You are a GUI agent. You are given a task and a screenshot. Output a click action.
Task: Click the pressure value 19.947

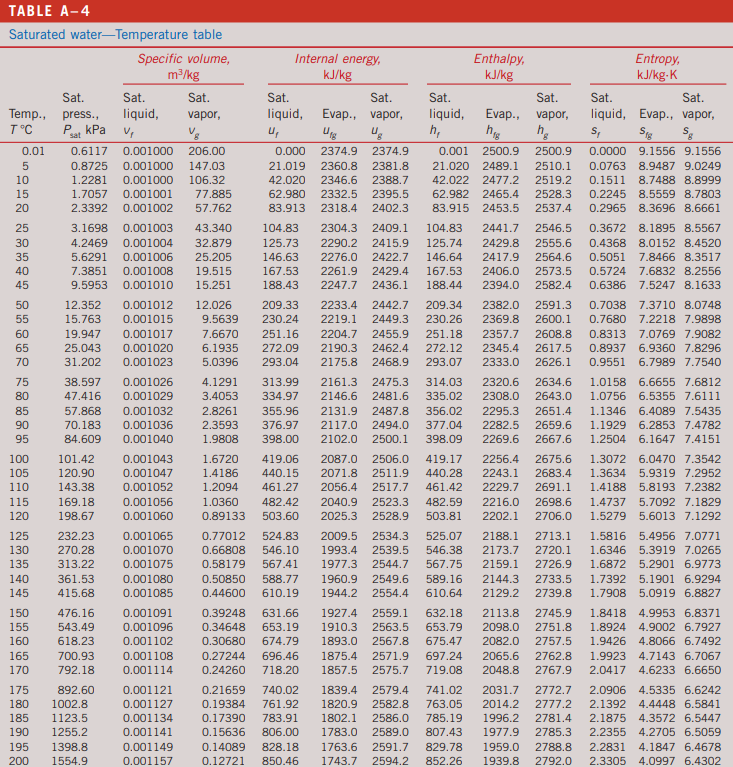tap(83, 335)
